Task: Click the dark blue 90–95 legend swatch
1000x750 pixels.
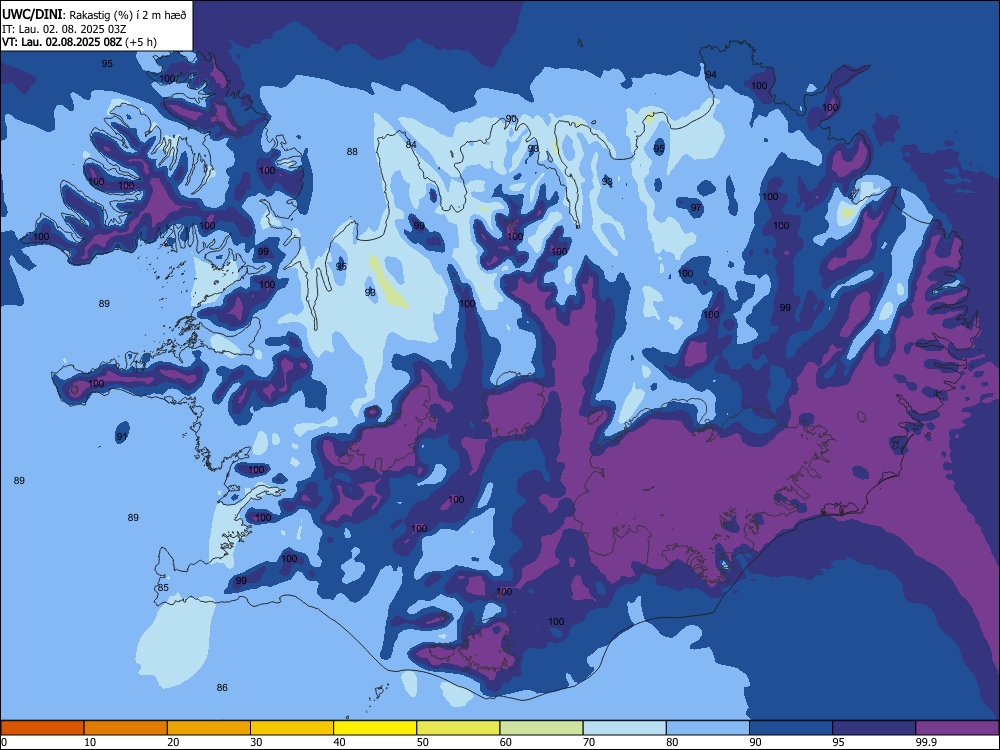Action: tap(791, 728)
